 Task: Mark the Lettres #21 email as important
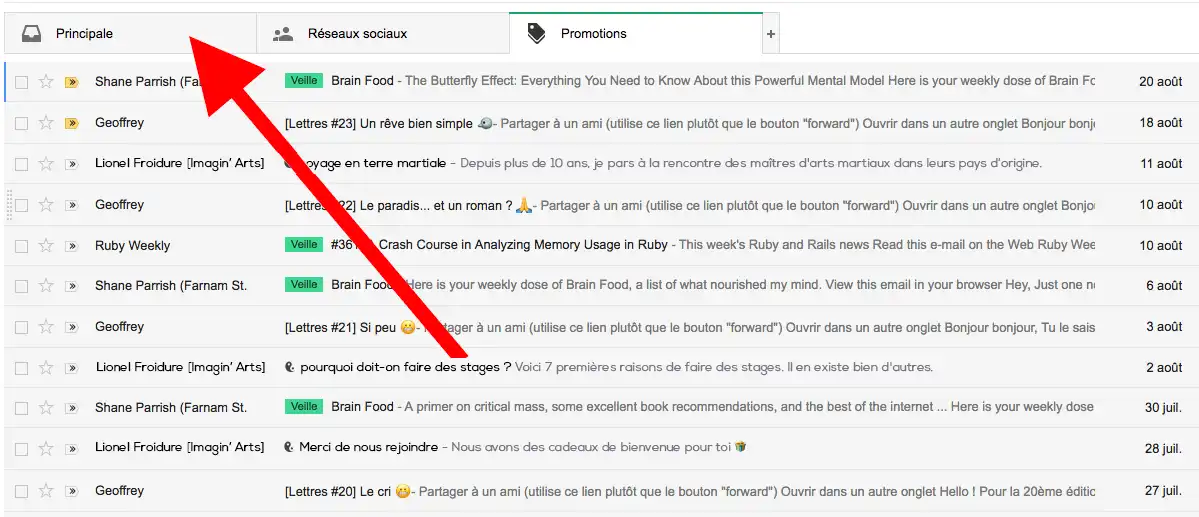pos(72,327)
